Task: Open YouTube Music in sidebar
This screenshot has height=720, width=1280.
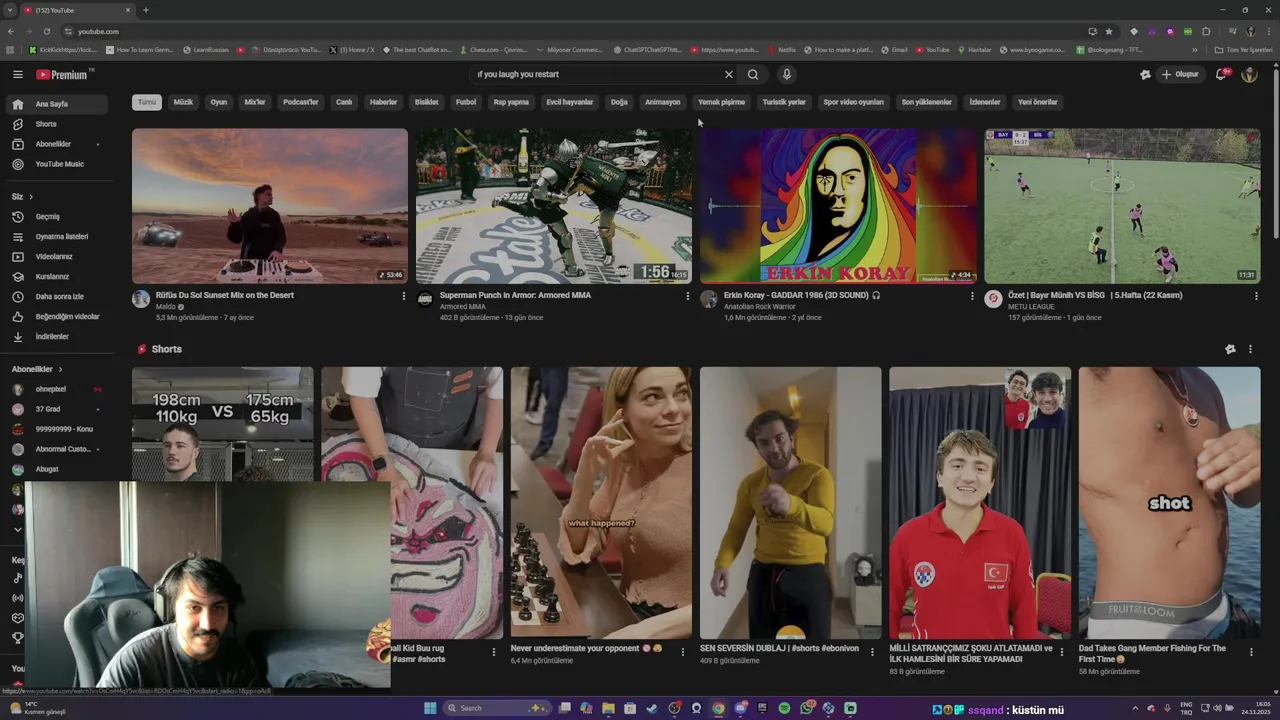Action: coord(57,164)
